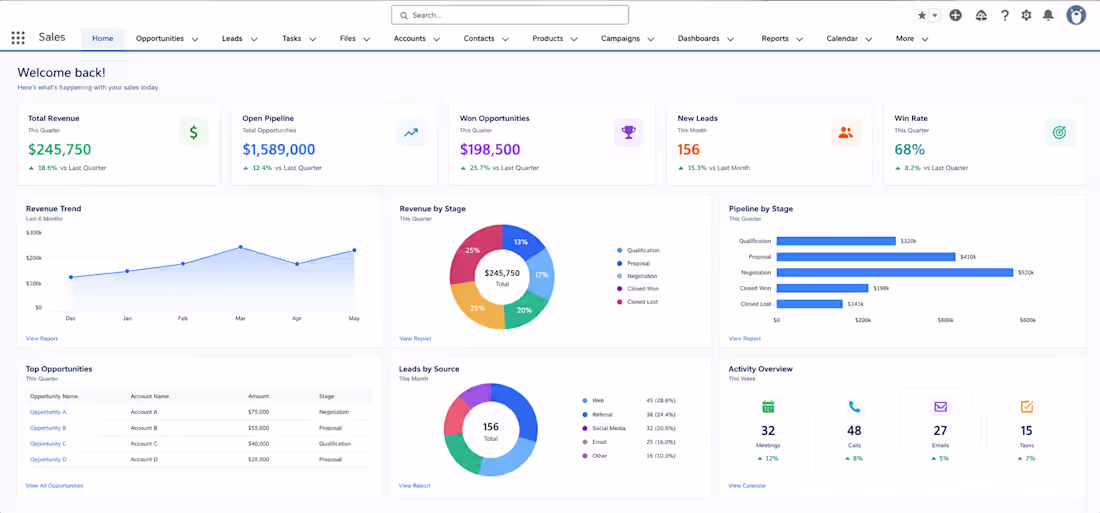Click the Proposal bar in Pipeline by Stage
The image size is (1100, 513).
[x=866, y=257]
